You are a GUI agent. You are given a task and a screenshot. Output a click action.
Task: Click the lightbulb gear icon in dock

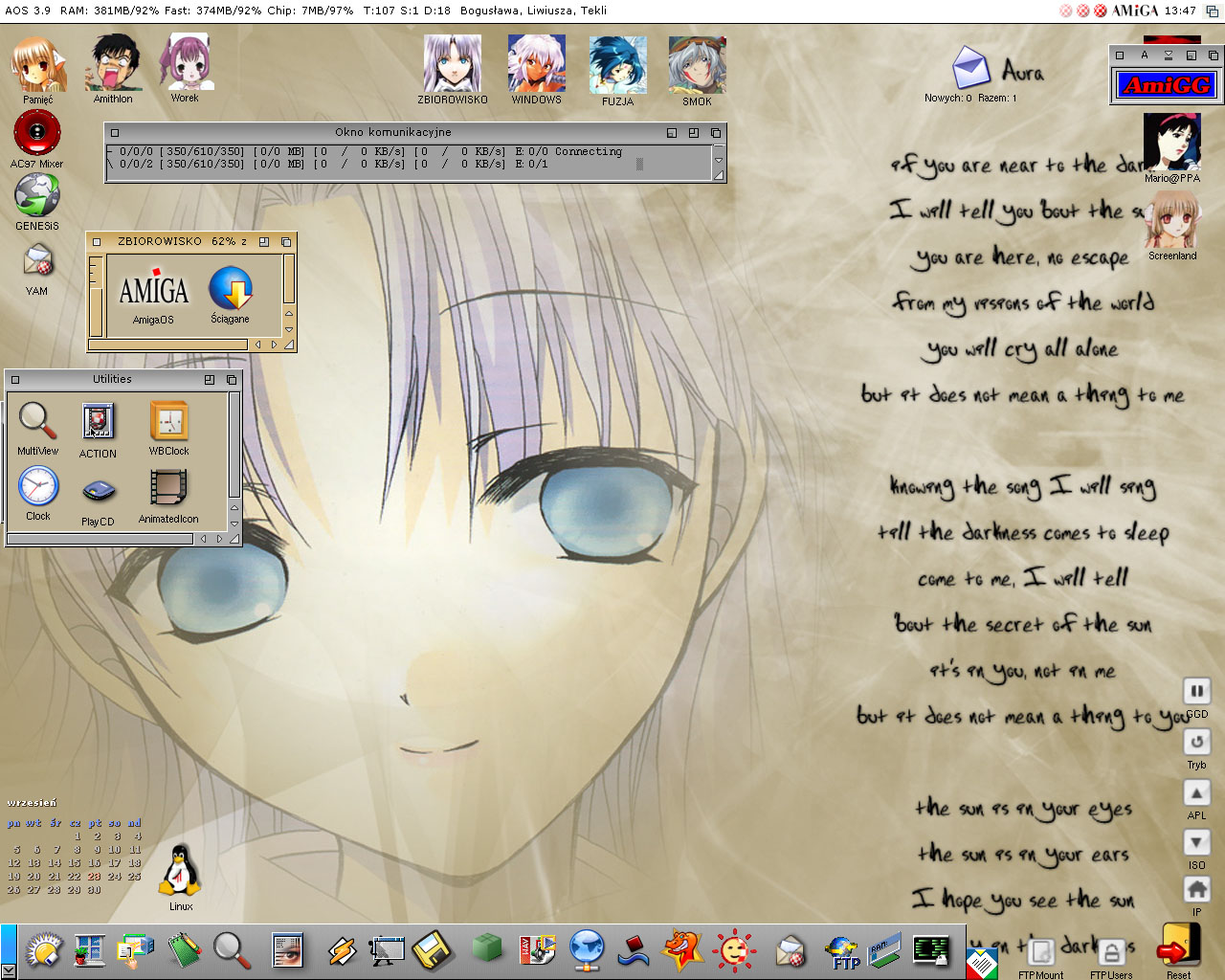coord(44,950)
